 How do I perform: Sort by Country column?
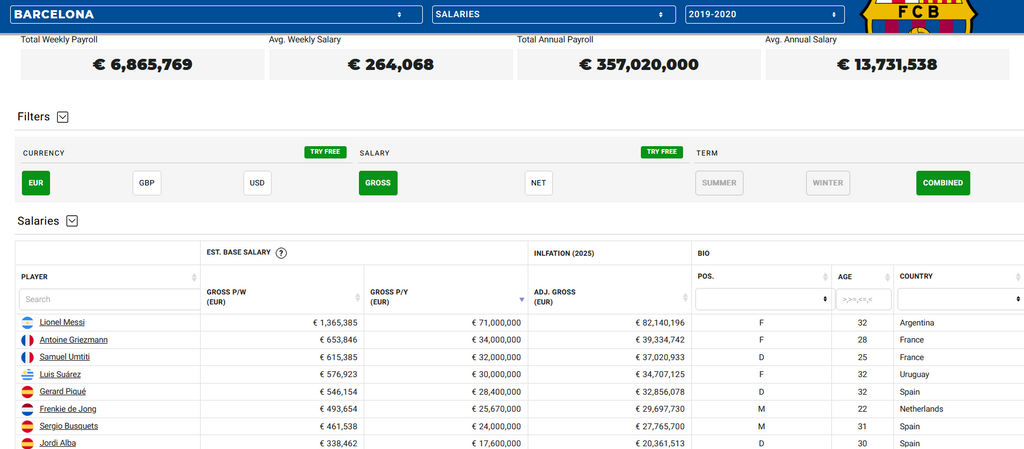coord(1019,277)
